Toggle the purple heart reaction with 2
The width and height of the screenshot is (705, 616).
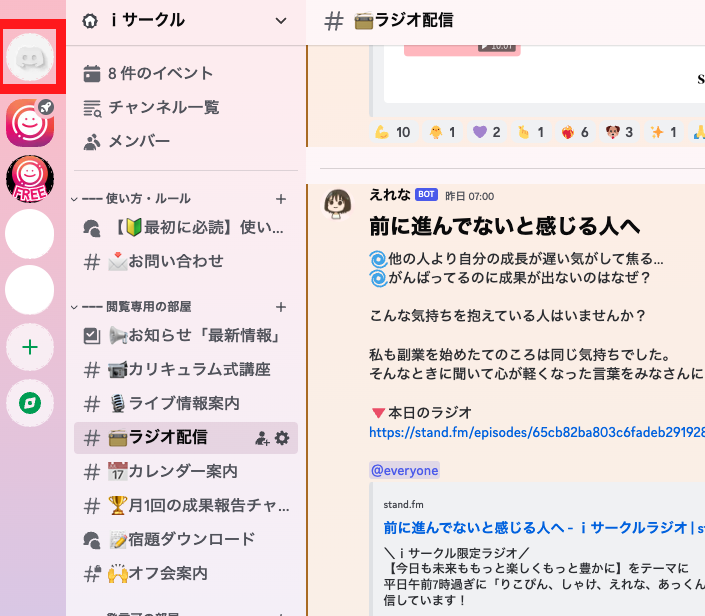tap(487, 132)
